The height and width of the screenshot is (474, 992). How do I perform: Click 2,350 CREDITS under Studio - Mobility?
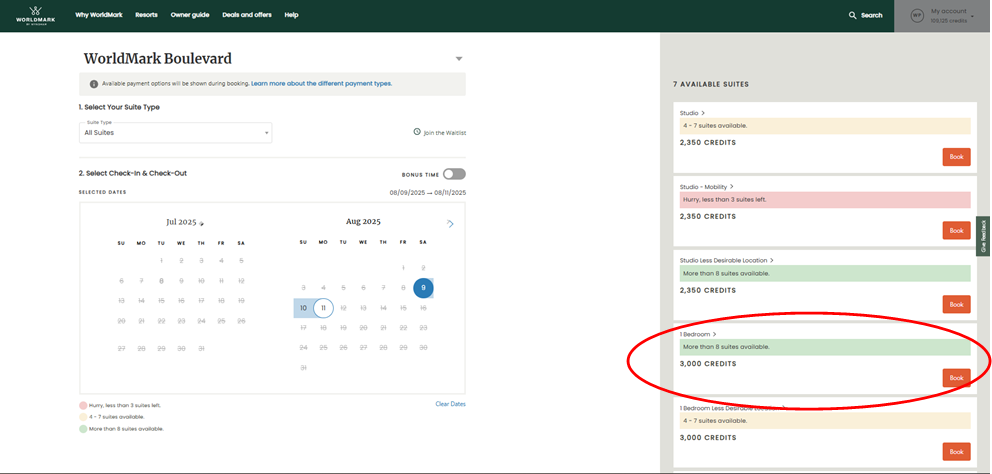708,216
